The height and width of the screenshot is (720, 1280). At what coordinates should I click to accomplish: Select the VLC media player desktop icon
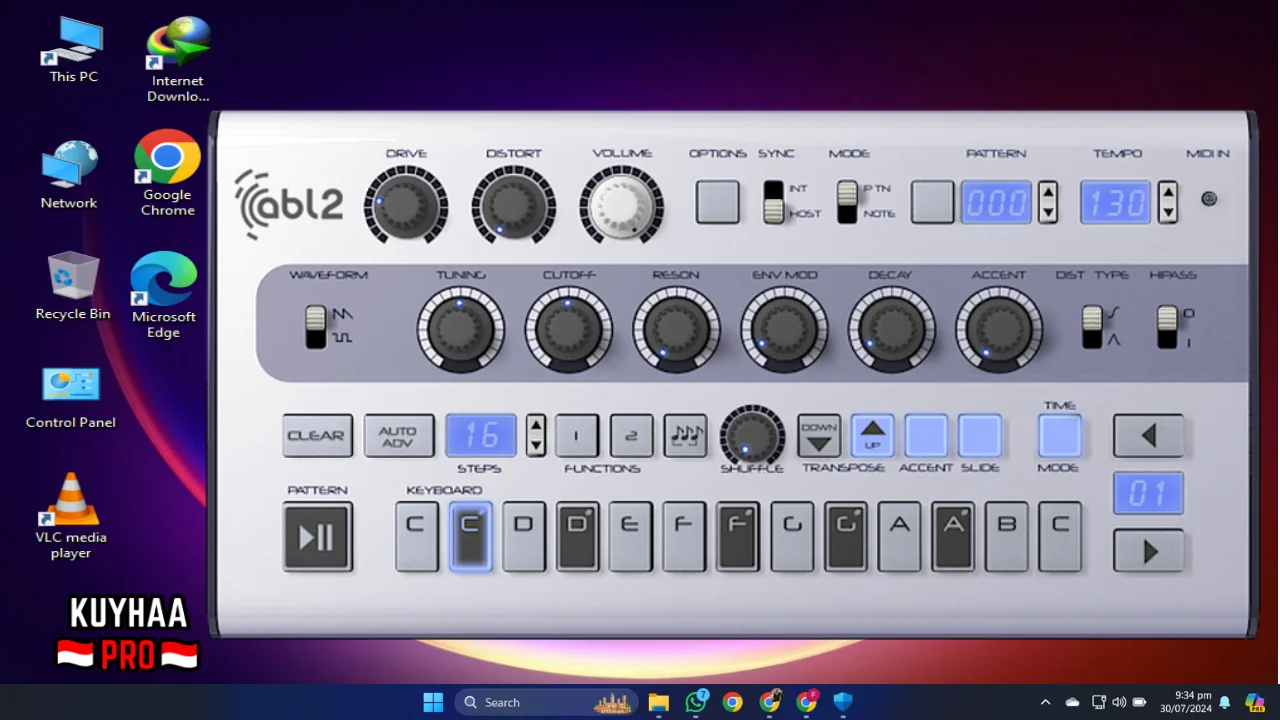71,515
